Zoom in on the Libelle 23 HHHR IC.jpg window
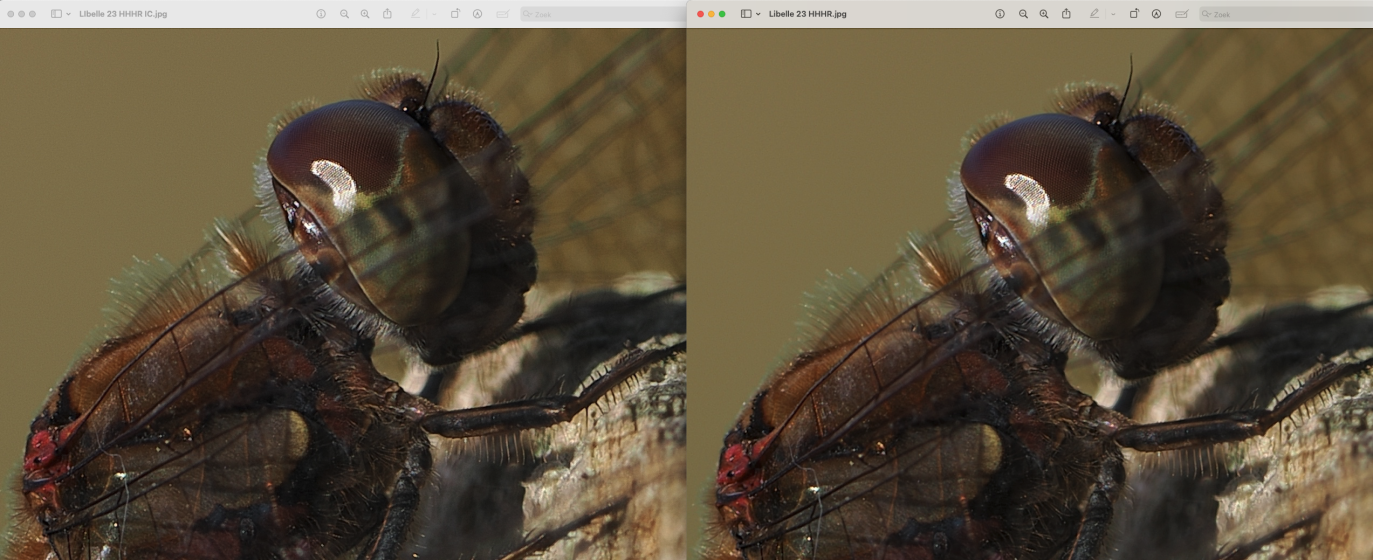Screen dimensions: 1373x560 point(365,14)
